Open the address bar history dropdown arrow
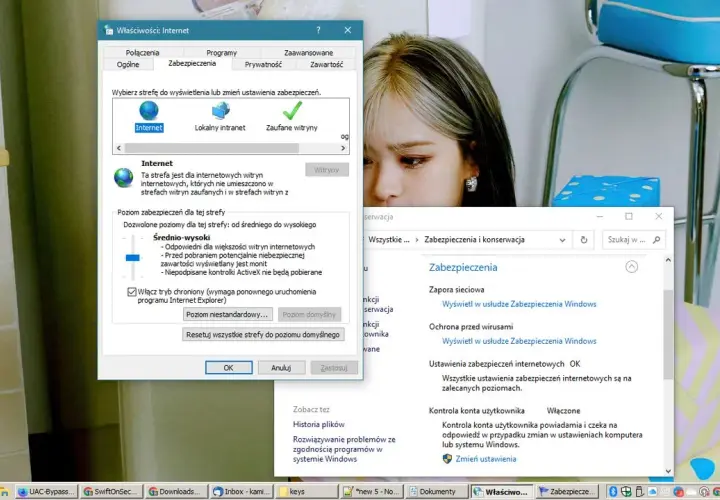 pos(562,240)
